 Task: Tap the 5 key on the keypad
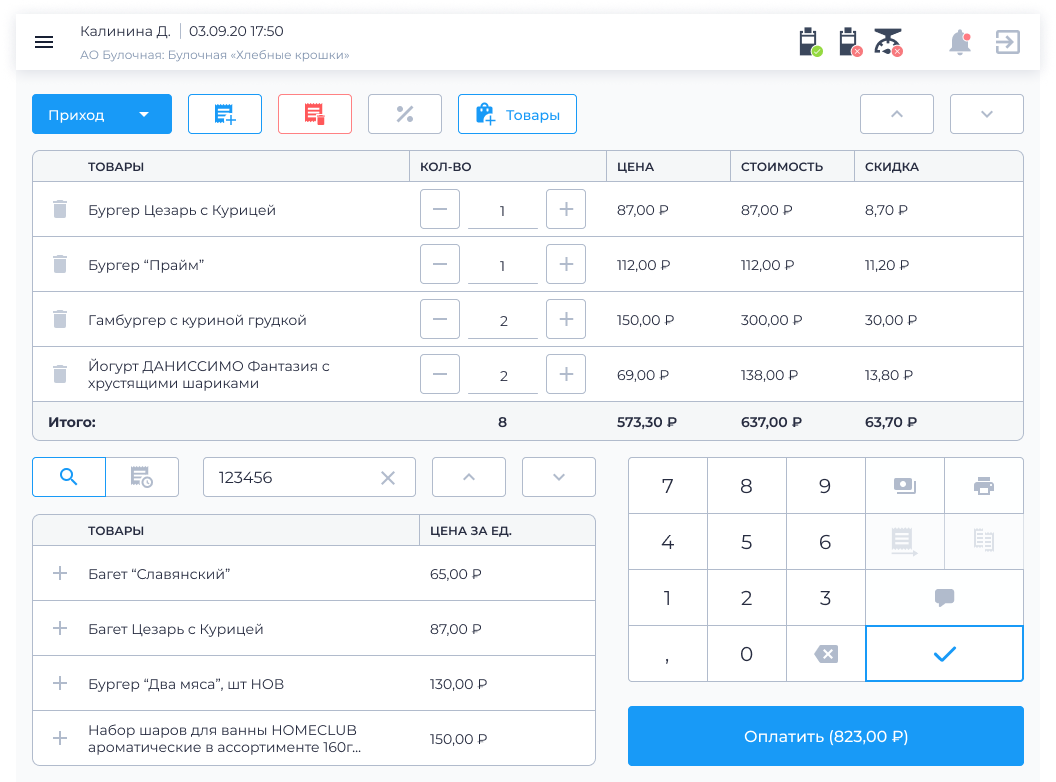tap(746, 542)
